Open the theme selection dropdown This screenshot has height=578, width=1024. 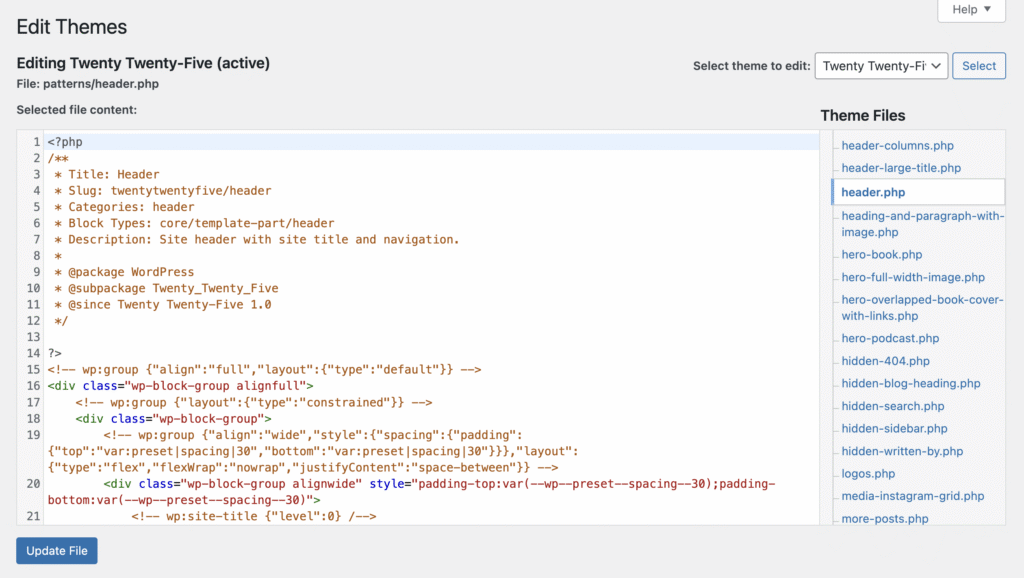pyautogui.click(x=880, y=66)
